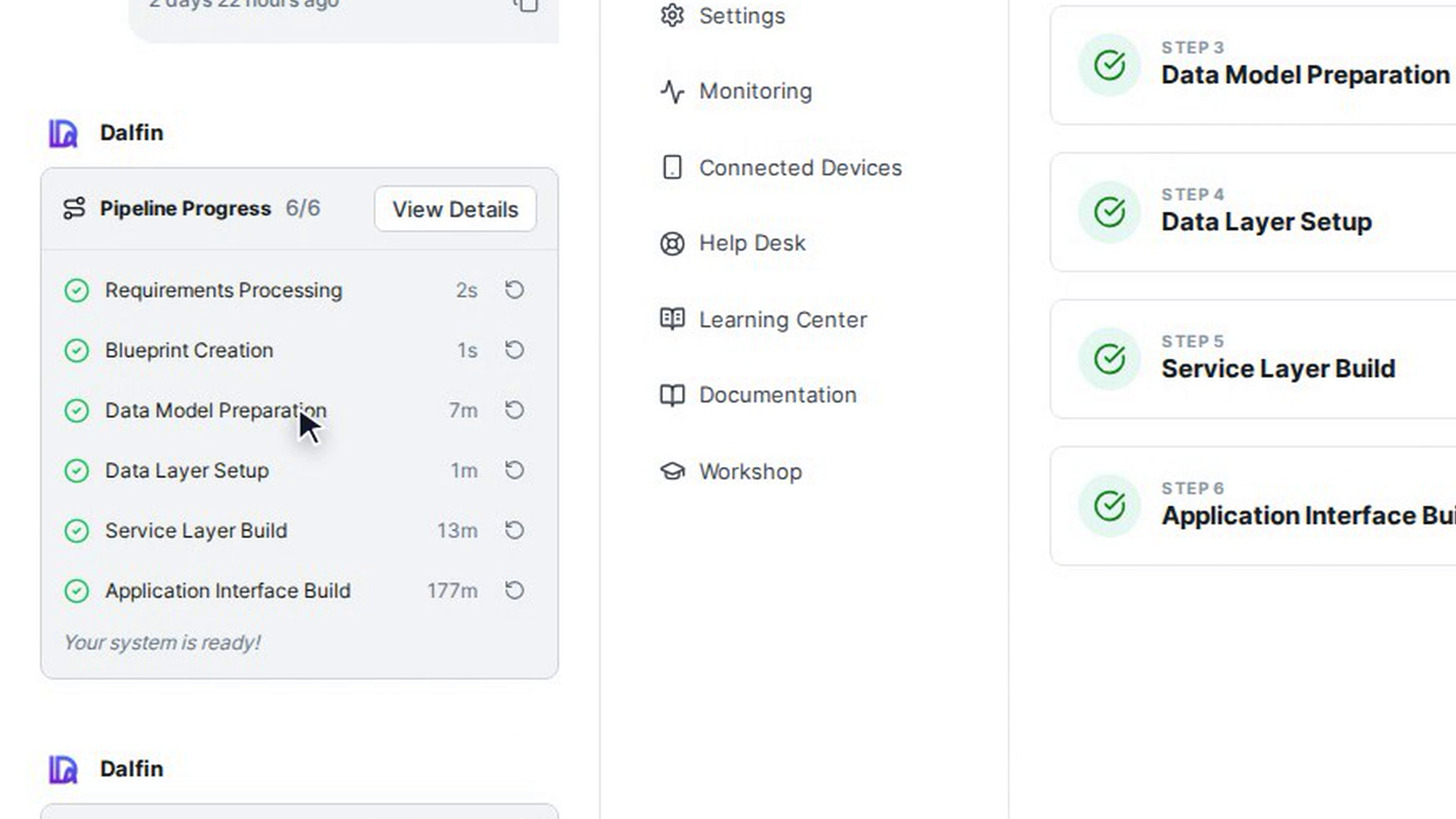Click the Workshop graduation cap icon
Screen dimensions: 1456x819
672,471
